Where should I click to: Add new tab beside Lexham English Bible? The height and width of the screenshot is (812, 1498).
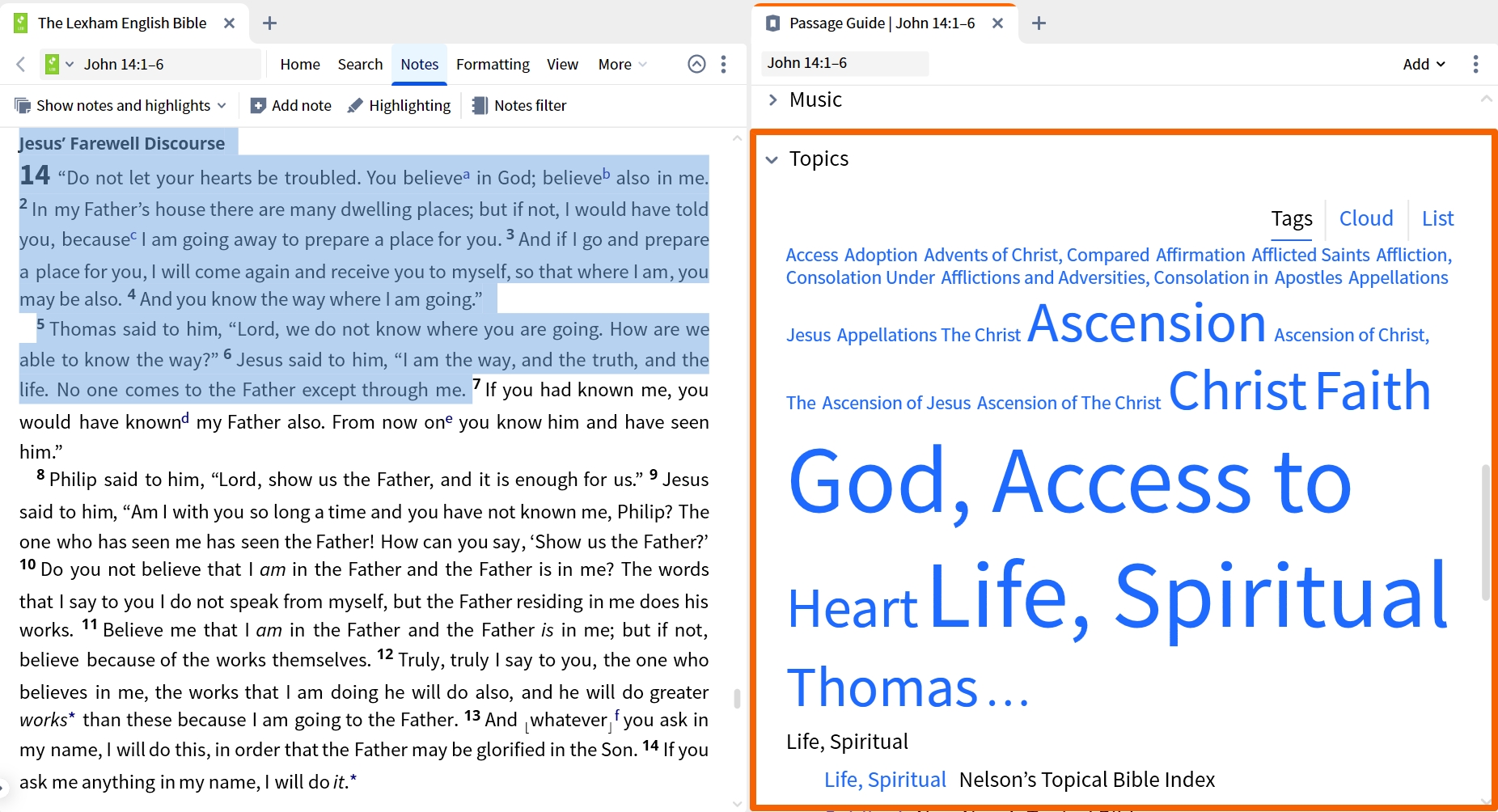click(x=270, y=23)
